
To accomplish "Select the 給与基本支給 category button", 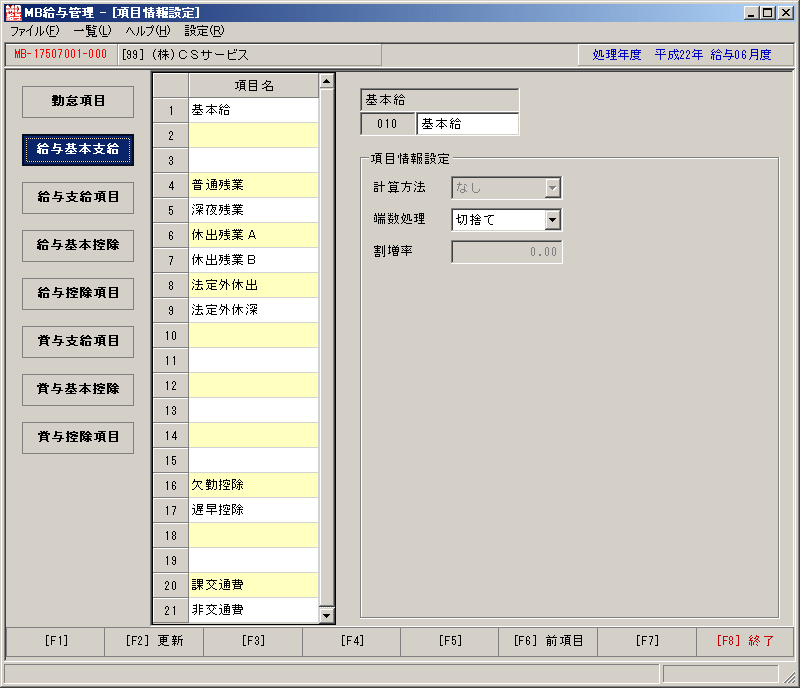I will click(78, 150).
